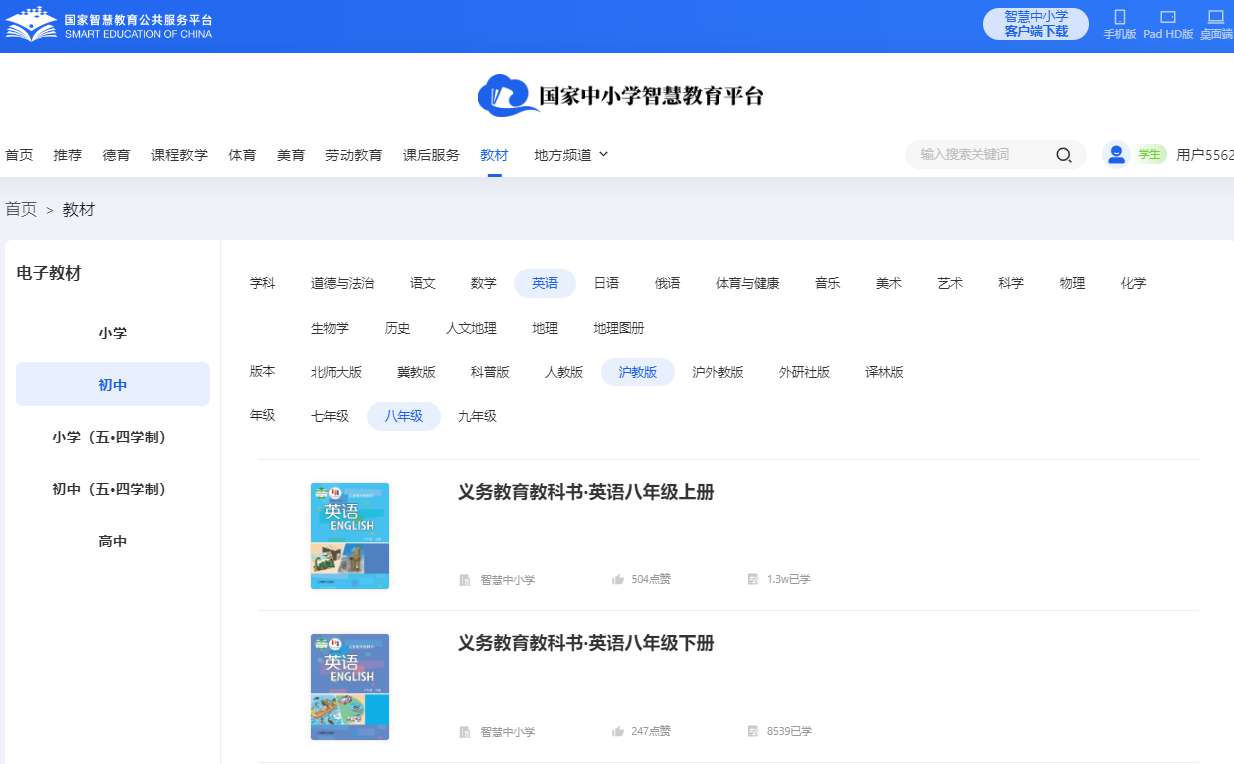Filter subject by 美术
Viewport: 1234px width, 764px height.
coord(888,284)
